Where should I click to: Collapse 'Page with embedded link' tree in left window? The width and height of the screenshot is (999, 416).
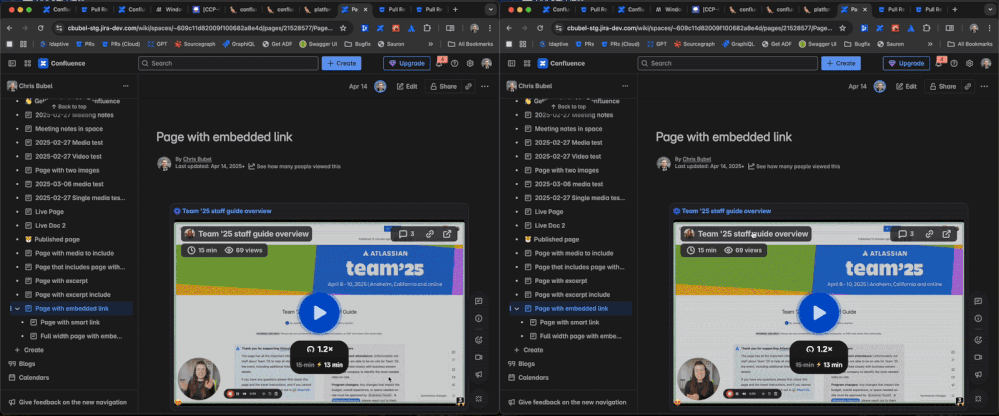click(x=17, y=308)
